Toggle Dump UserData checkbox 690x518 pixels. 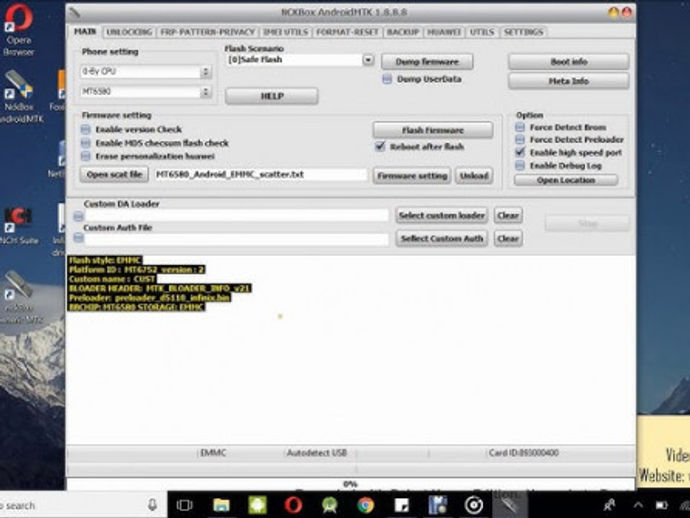[387, 79]
